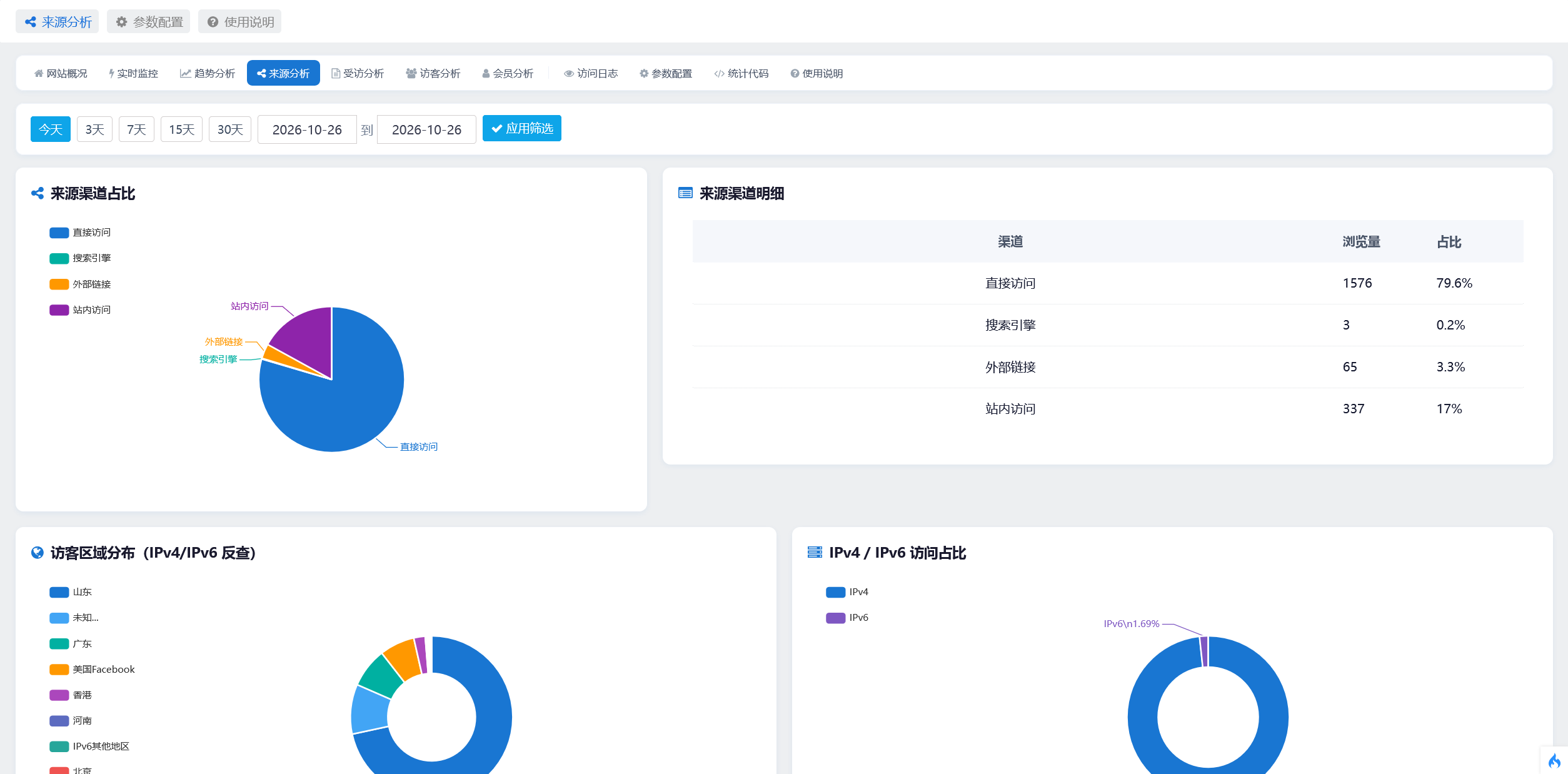Click the 应用筛选 button
The height and width of the screenshot is (774, 1568).
tap(522, 129)
